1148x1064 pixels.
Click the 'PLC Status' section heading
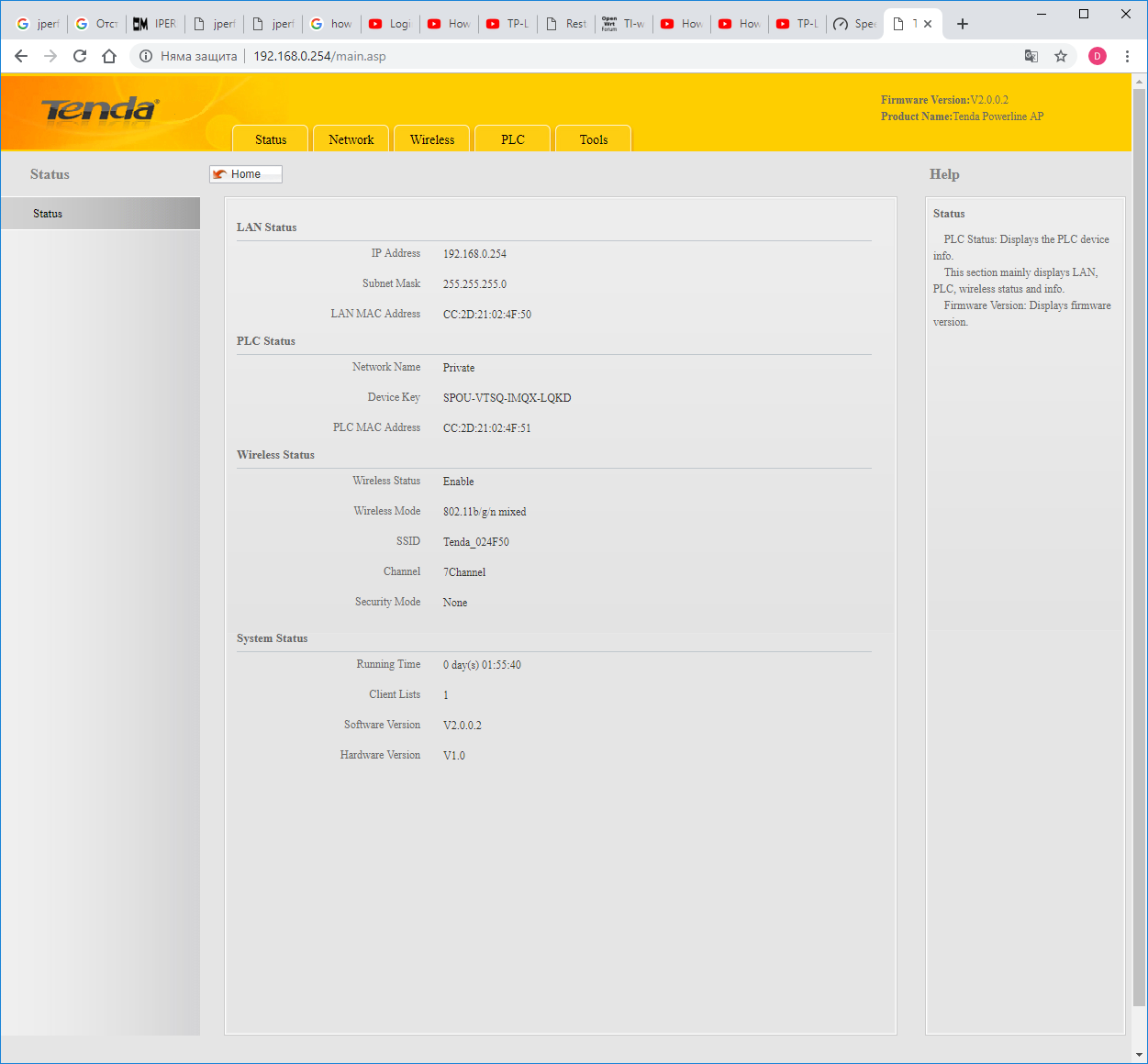[266, 341]
